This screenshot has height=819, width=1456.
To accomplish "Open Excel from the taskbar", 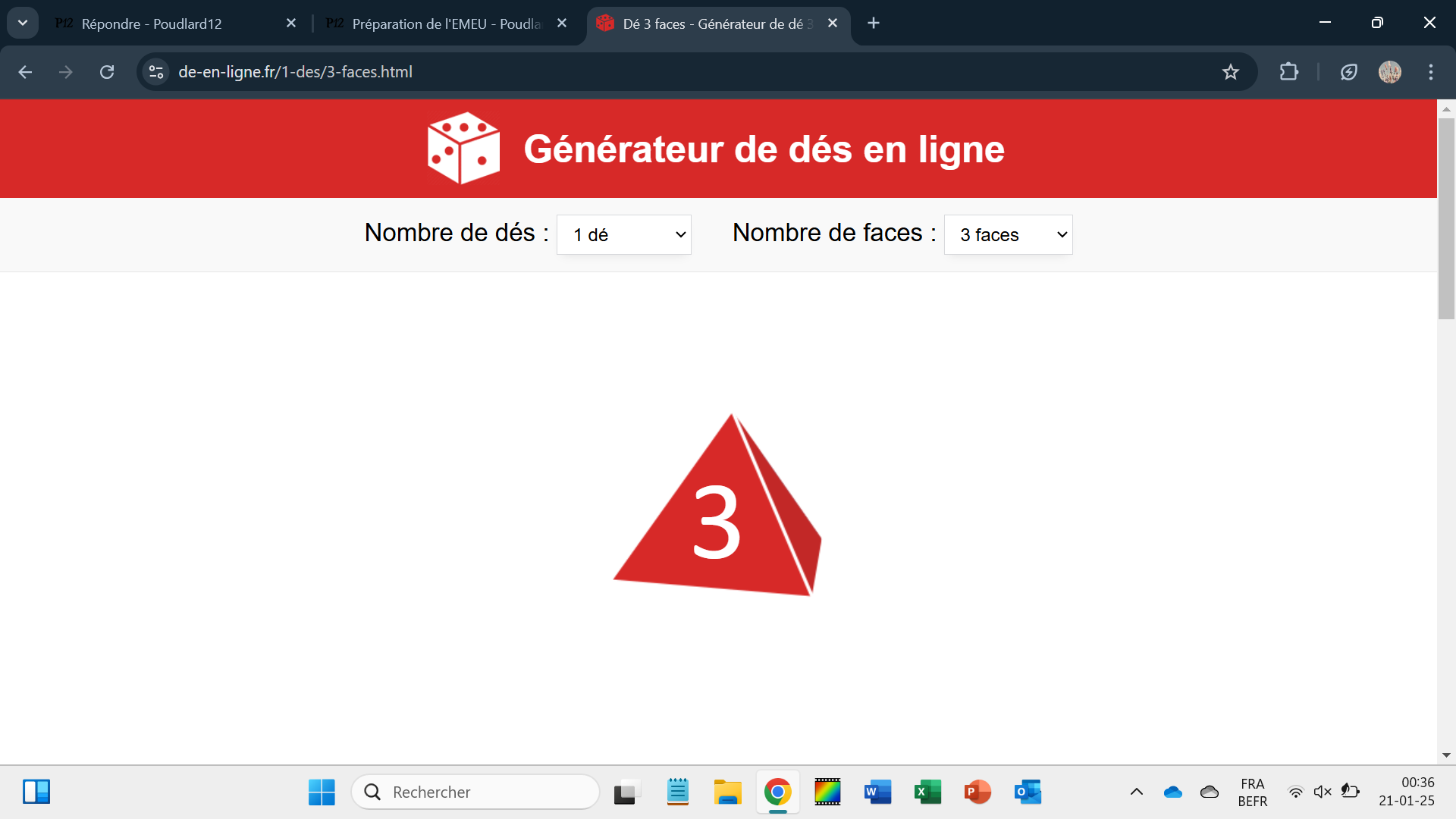I will click(927, 792).
